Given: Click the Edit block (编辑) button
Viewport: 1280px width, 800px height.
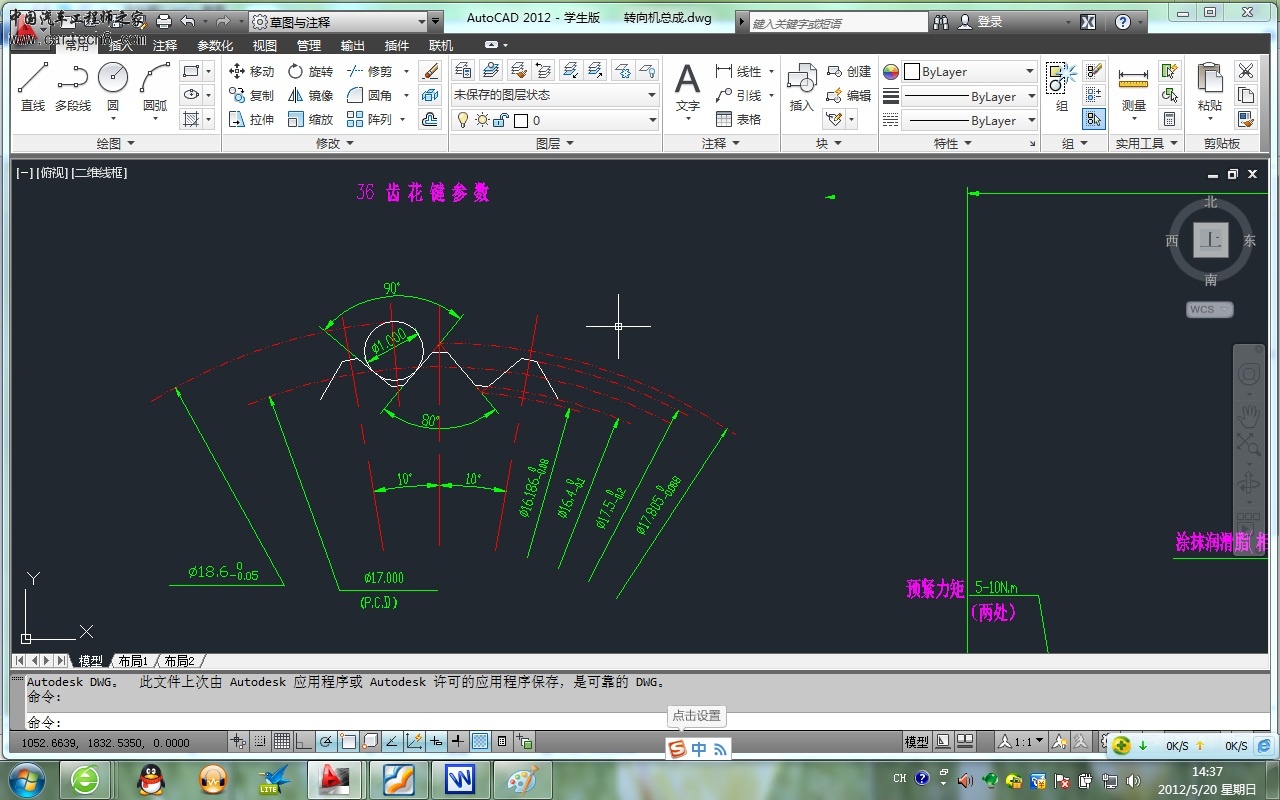Looking at the screenshot, I should point(849,95).
